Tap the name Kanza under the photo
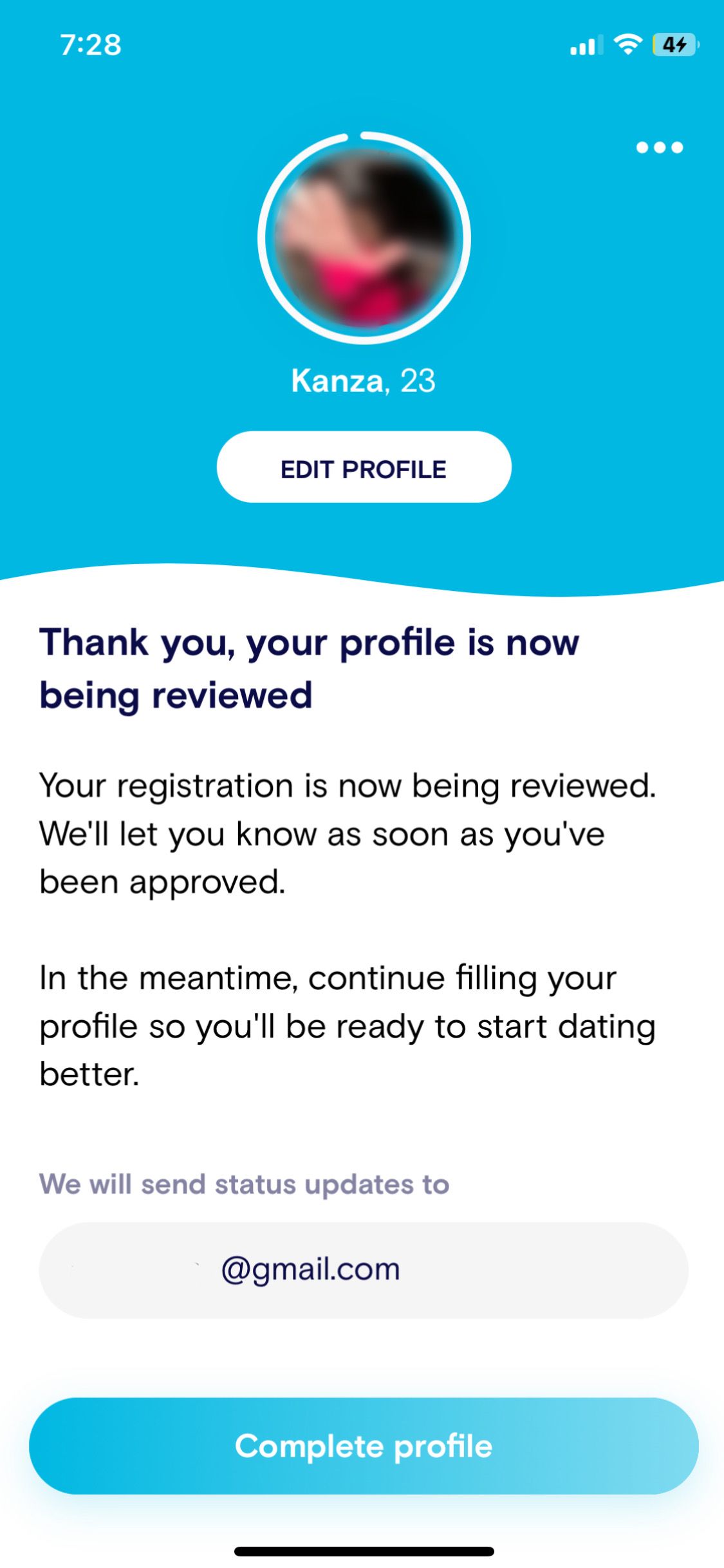This screenshot has height=1568, width=724. (337, 380)
